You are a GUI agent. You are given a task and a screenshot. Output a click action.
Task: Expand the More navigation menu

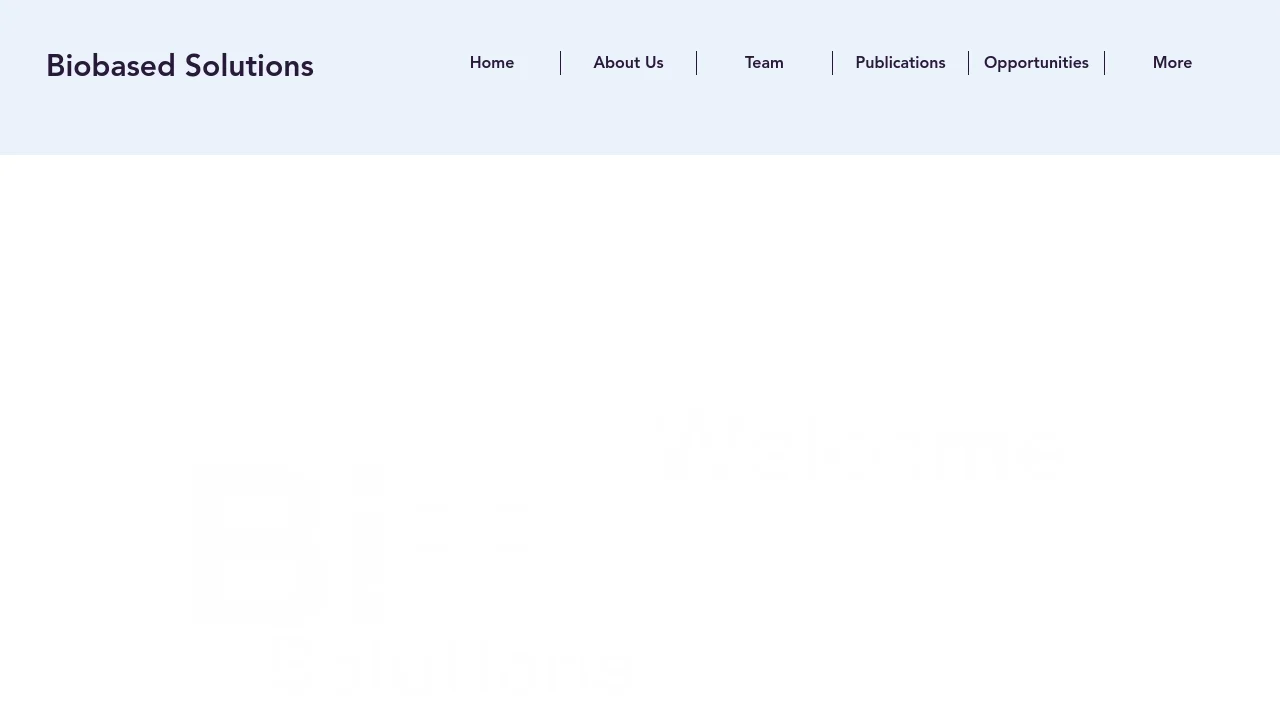coord(1172,63)
